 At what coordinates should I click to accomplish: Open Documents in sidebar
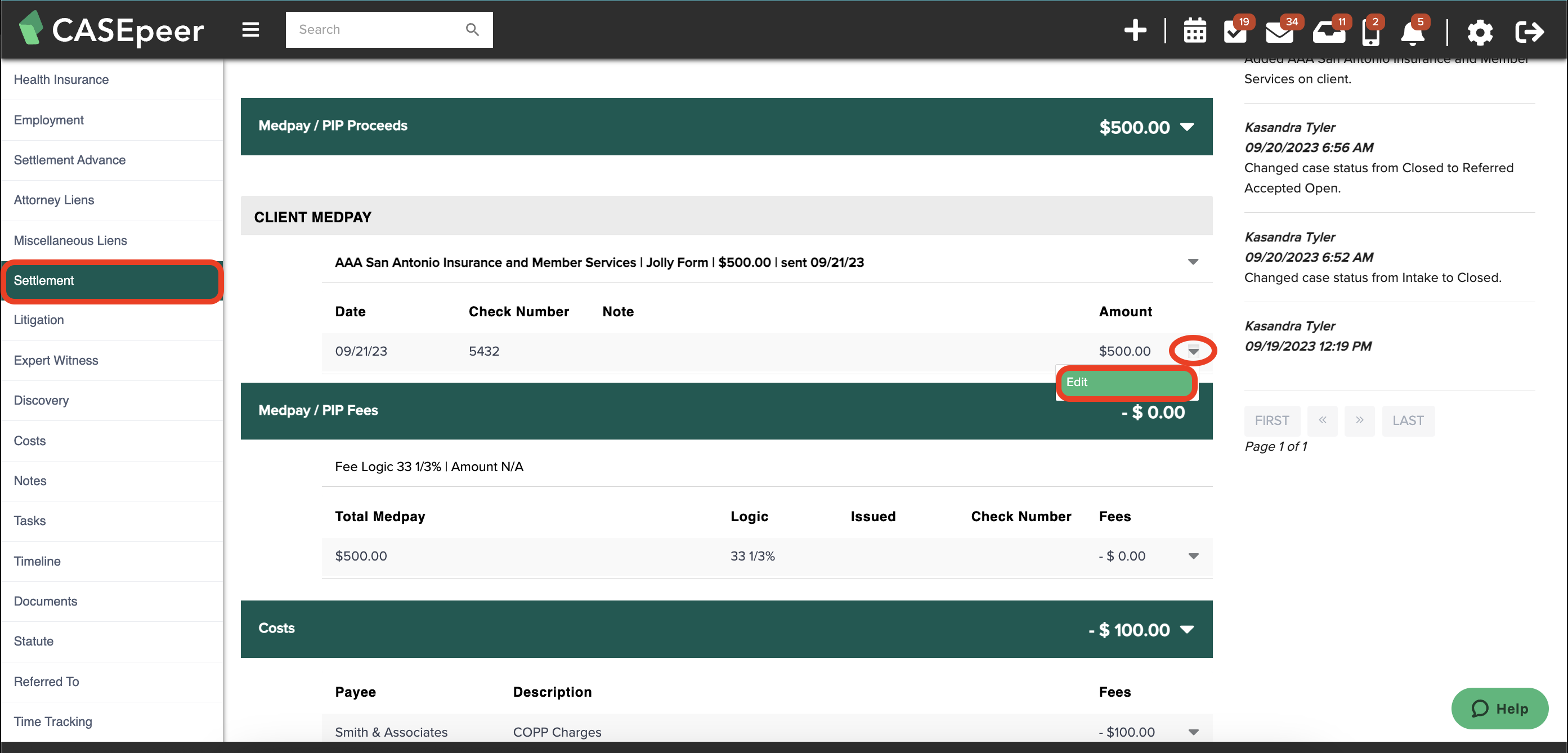coord(112,602)
